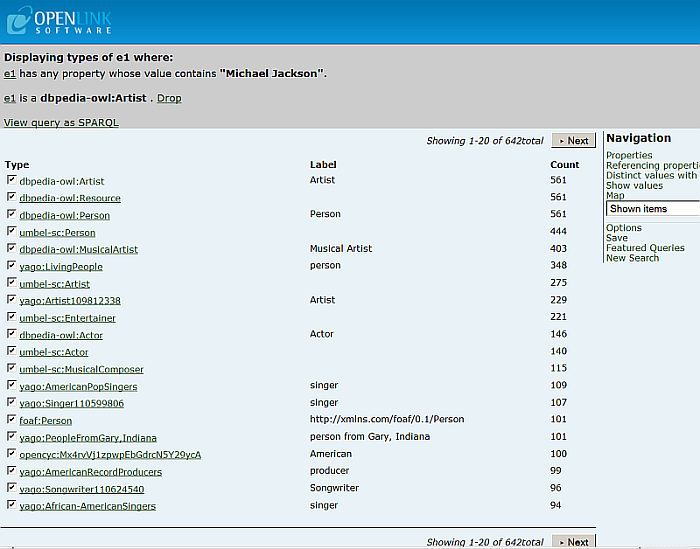Click count value 444
The image size is (700, 549).
pos(558,231)
